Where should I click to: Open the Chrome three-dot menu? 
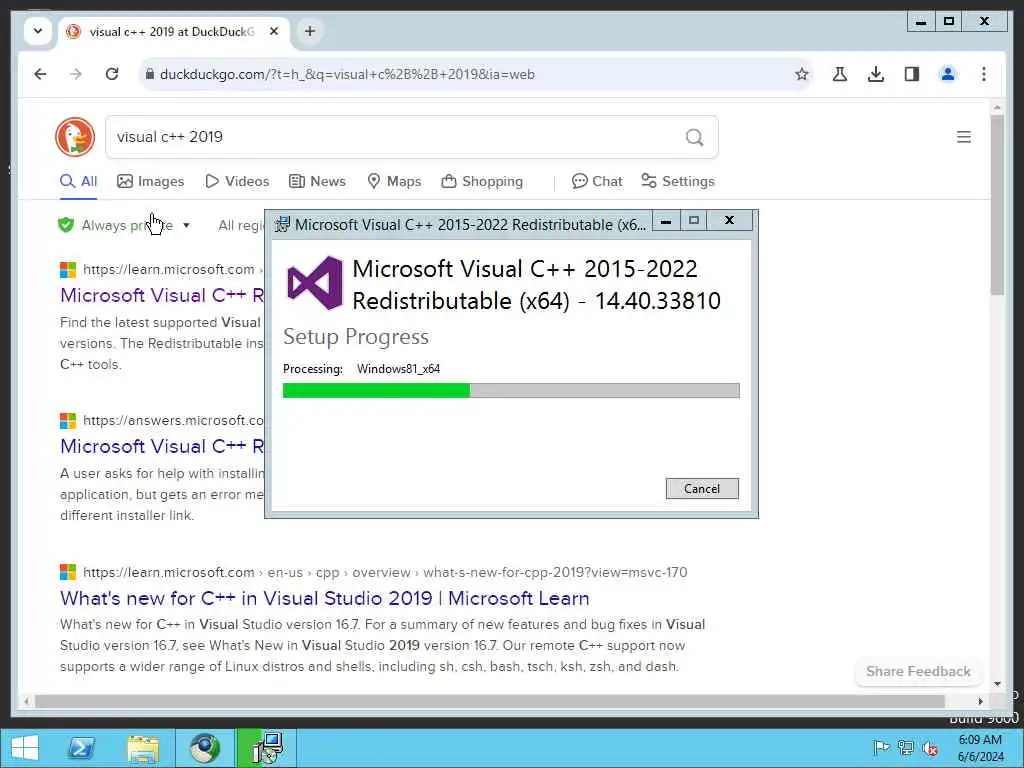pos(984,74)
